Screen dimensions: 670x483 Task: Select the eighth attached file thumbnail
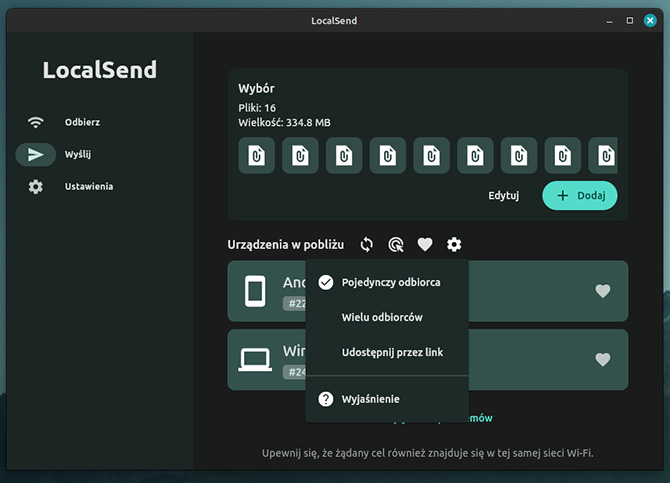coord(563,155)
